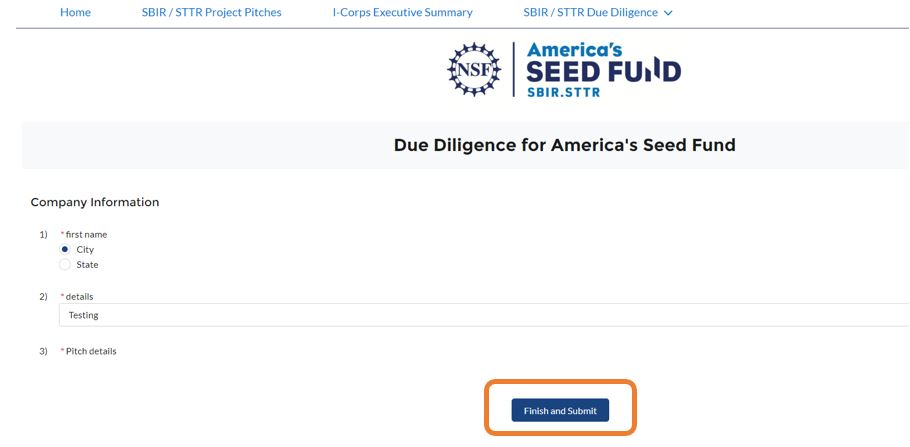Select the State radio button
910x447 pixels.
coord(65,265)
